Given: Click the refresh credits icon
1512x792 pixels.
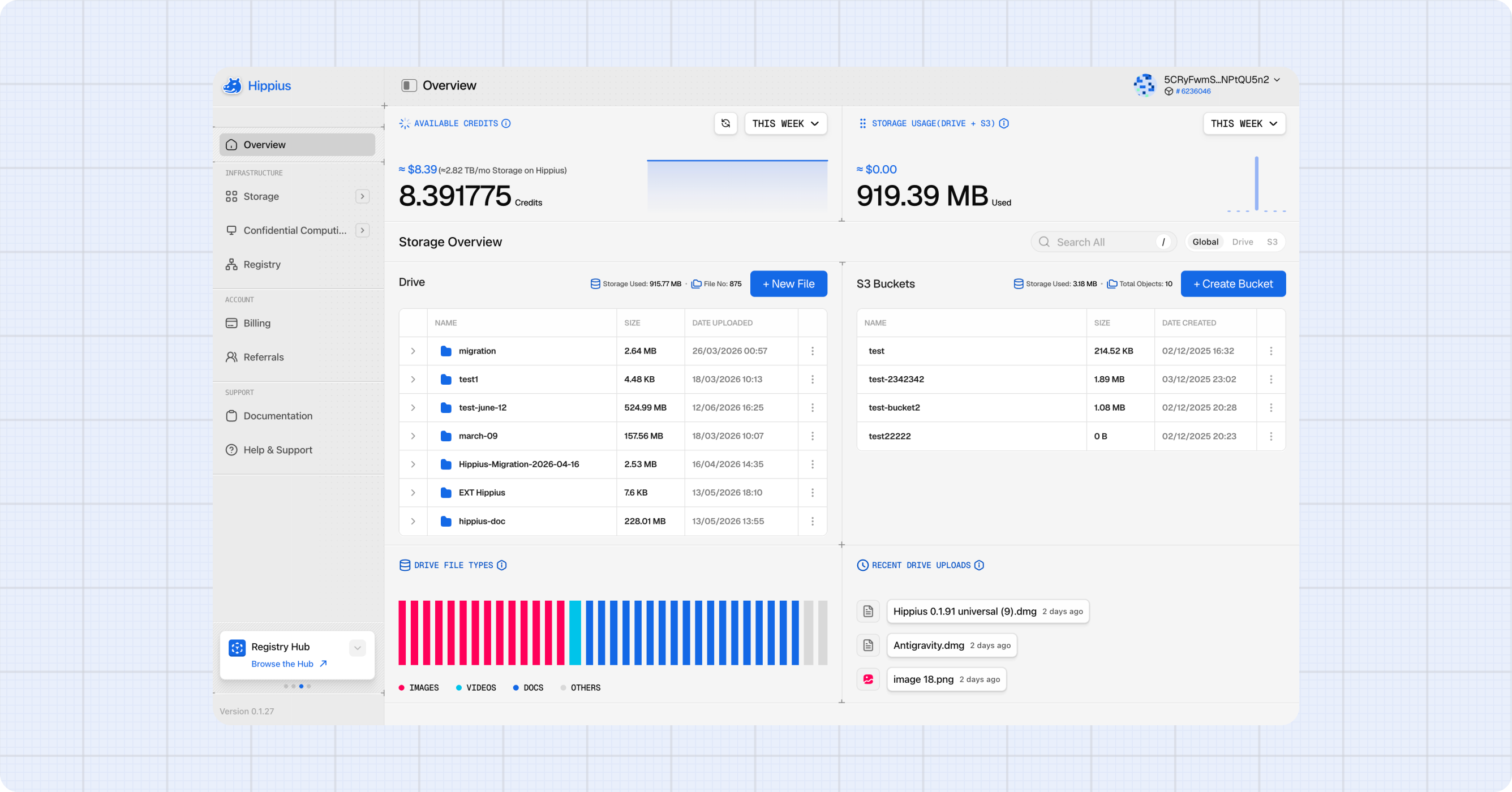Looking at the screenshot, I should 726,124.
